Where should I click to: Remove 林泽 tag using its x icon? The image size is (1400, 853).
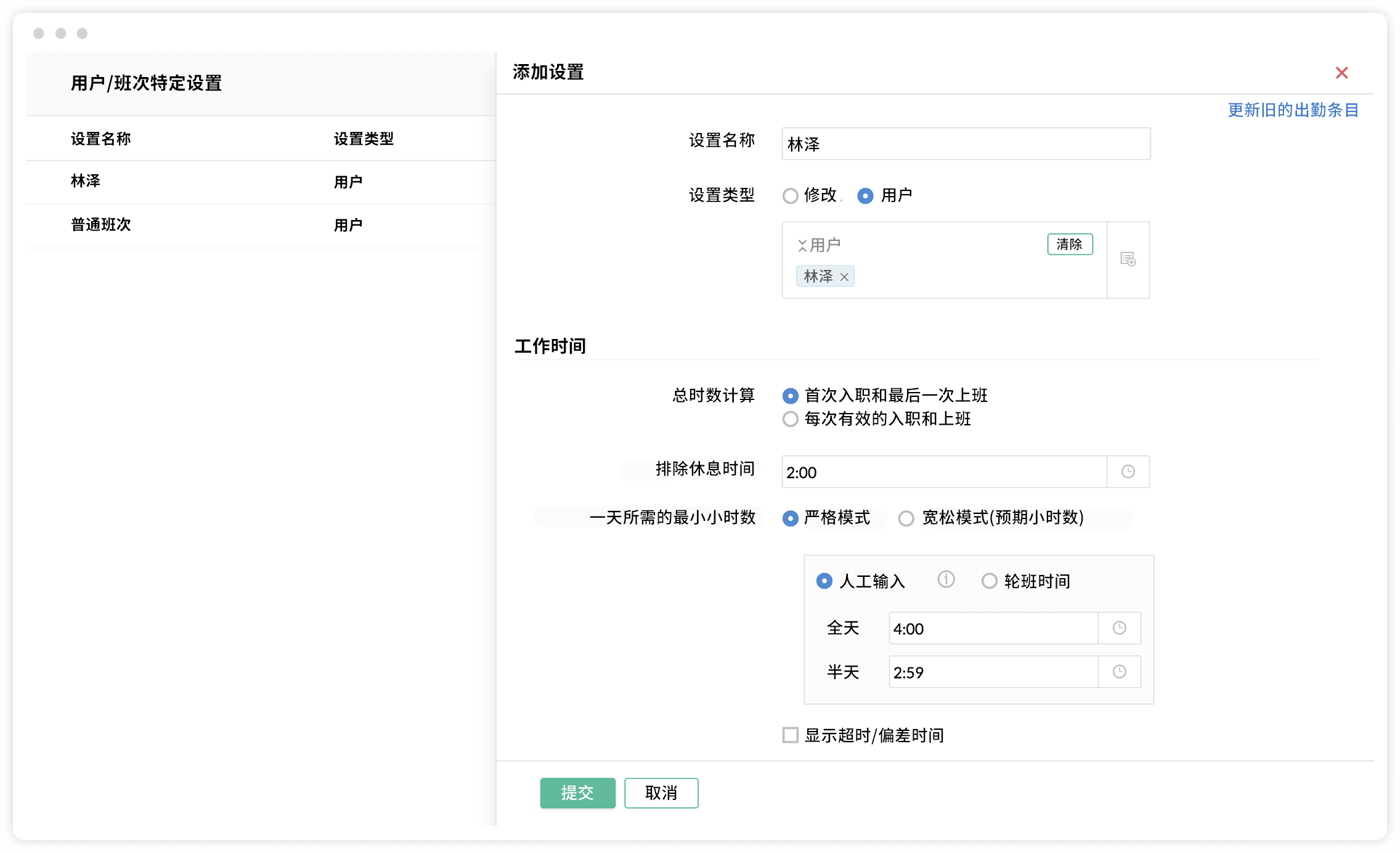coord(844,277)
